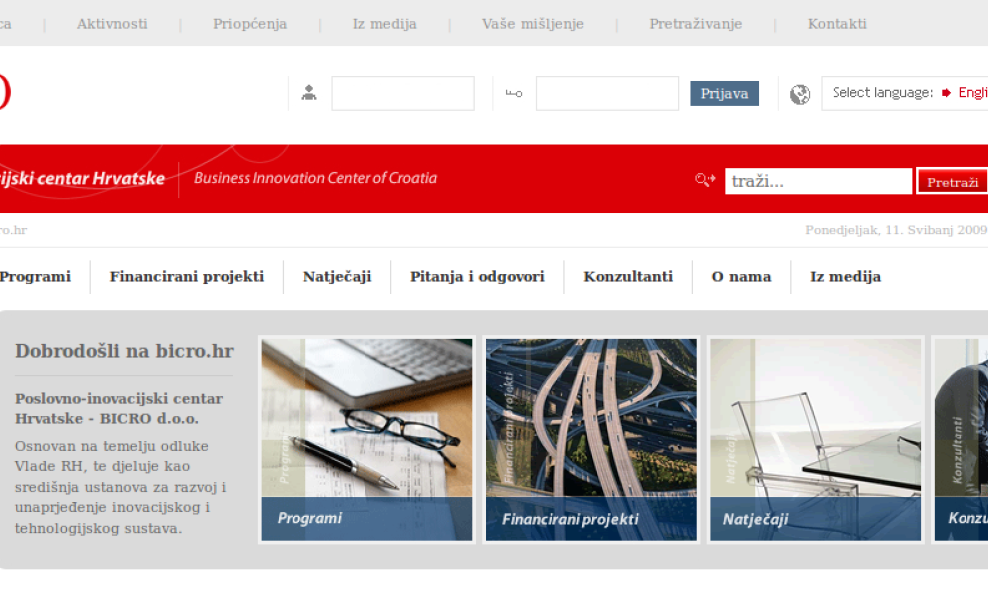Click the Poslovno-inovacijski centar Hrvatske subtitle
This screenshot has height=593, width=988.
(119, 408)
